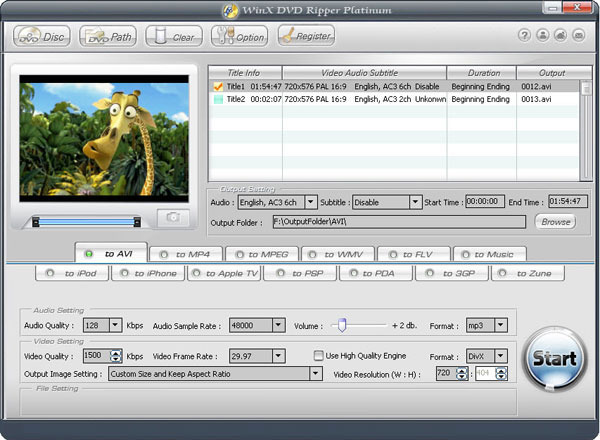
Task: Select the to FLV output tab
Action: point(414,254)
